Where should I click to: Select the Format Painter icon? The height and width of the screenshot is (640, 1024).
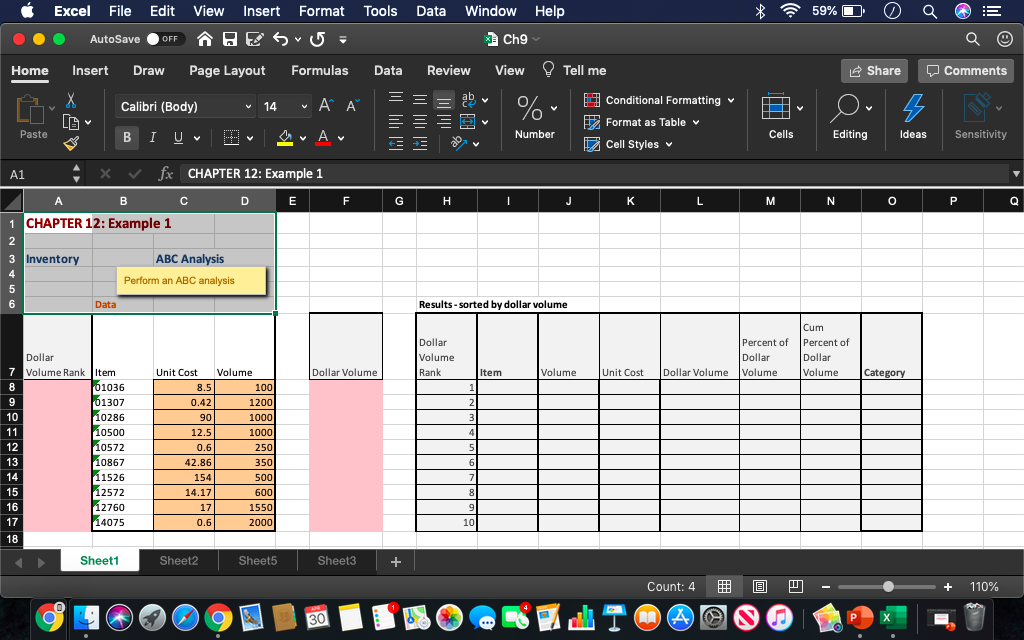tap(70, 142)
